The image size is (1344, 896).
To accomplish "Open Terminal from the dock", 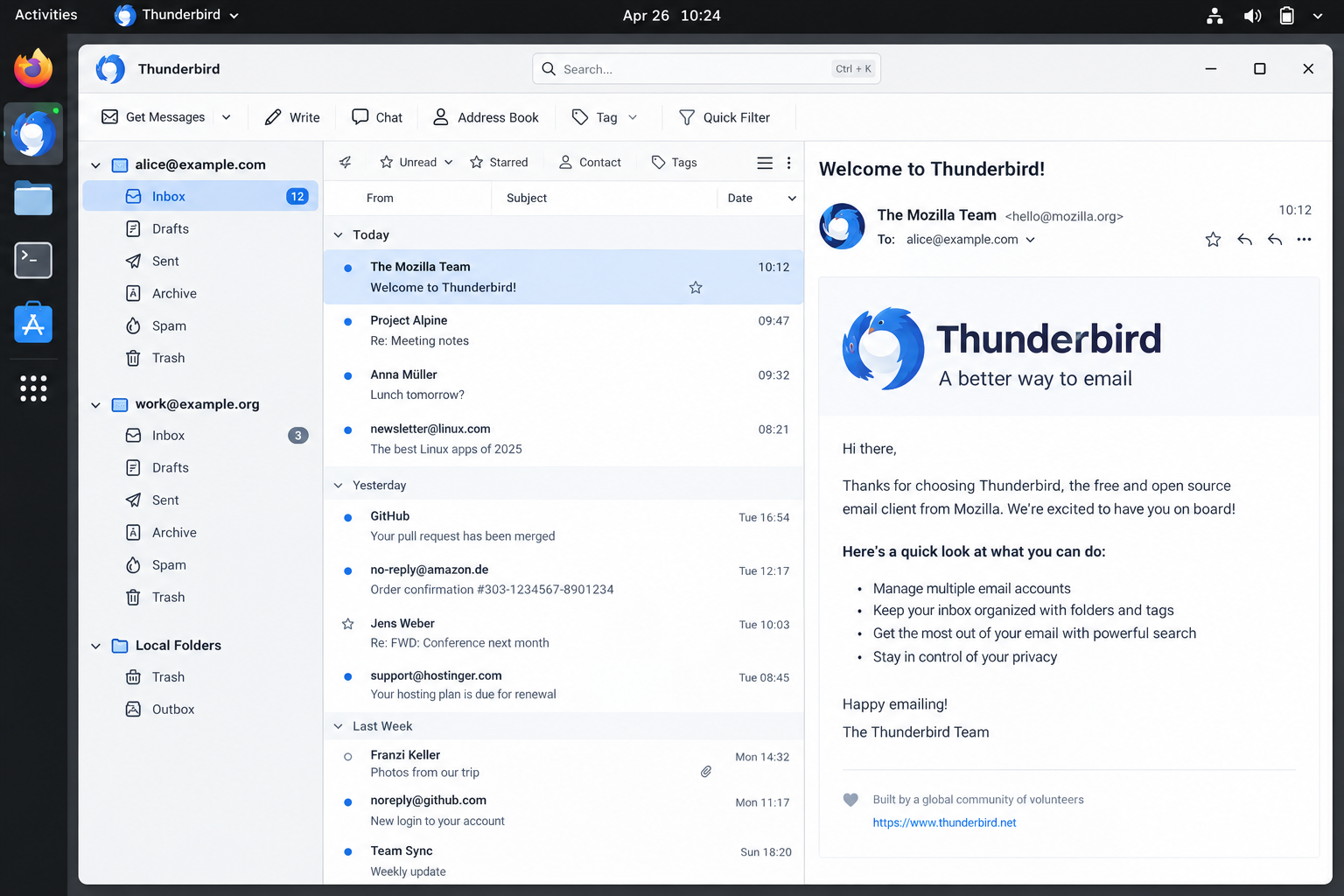I will [x=33, y=261].
